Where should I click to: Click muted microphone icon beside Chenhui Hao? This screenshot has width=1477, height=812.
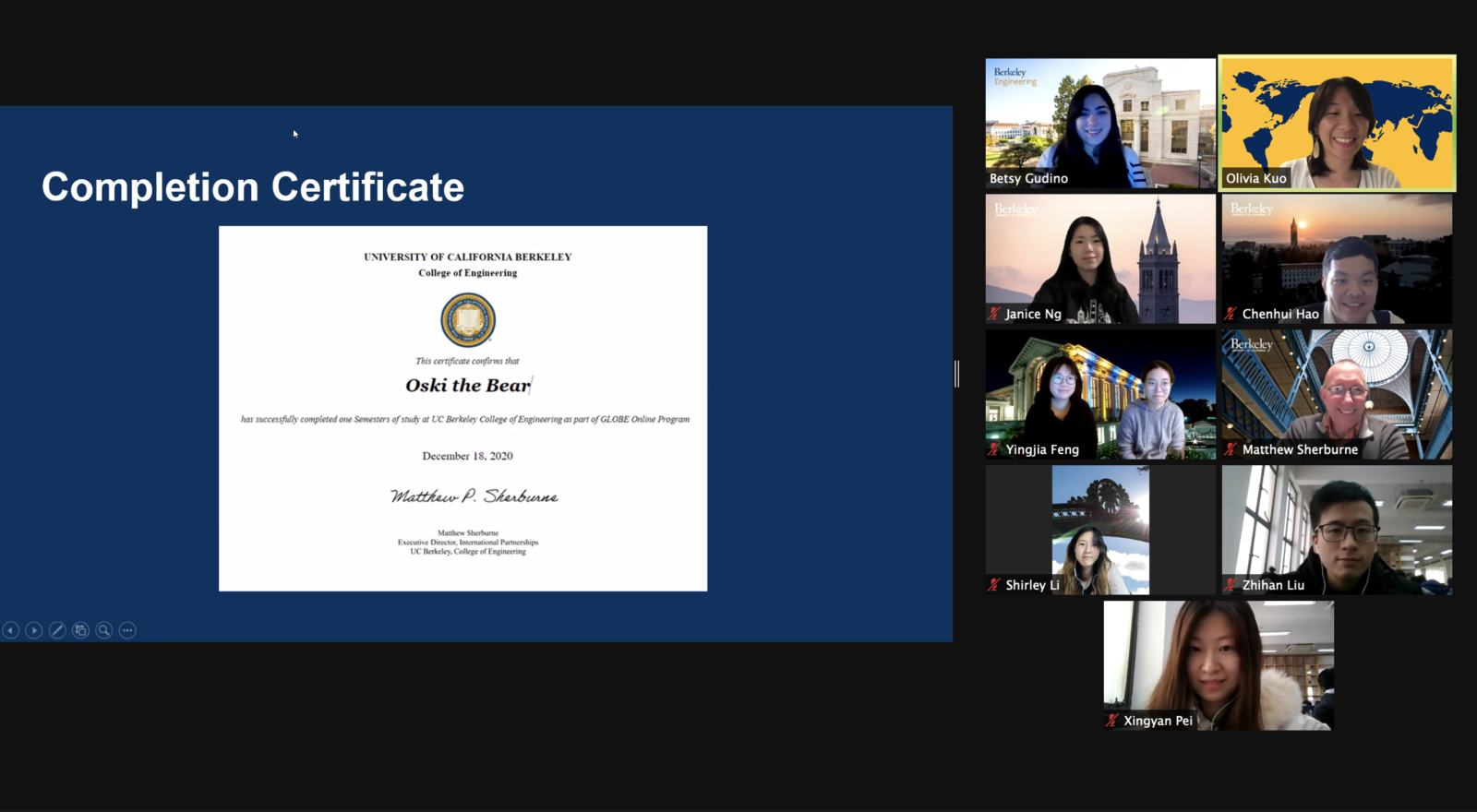(x=1231, y=314)
